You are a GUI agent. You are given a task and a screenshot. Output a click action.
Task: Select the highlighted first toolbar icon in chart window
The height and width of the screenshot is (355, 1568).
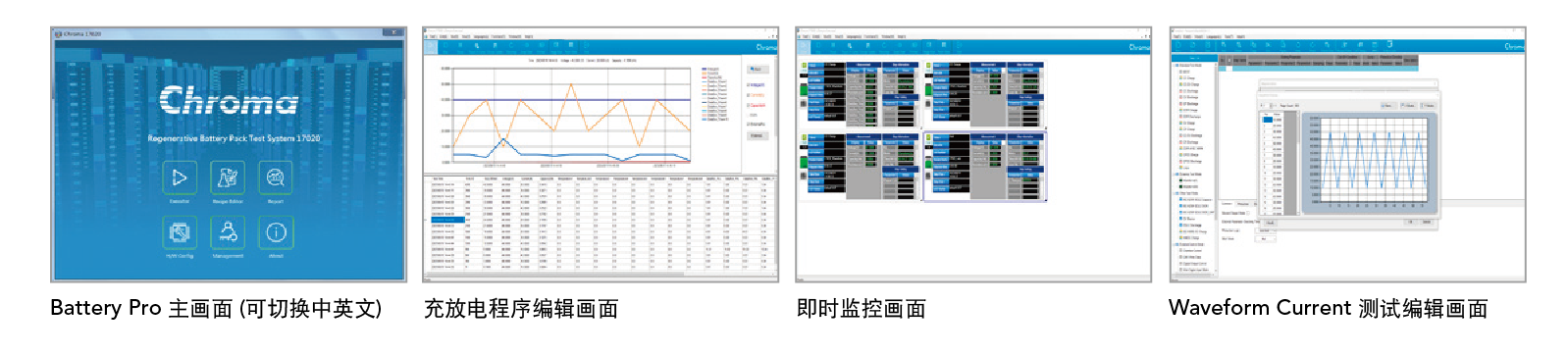pyautogui.click(x=431, y=46)
